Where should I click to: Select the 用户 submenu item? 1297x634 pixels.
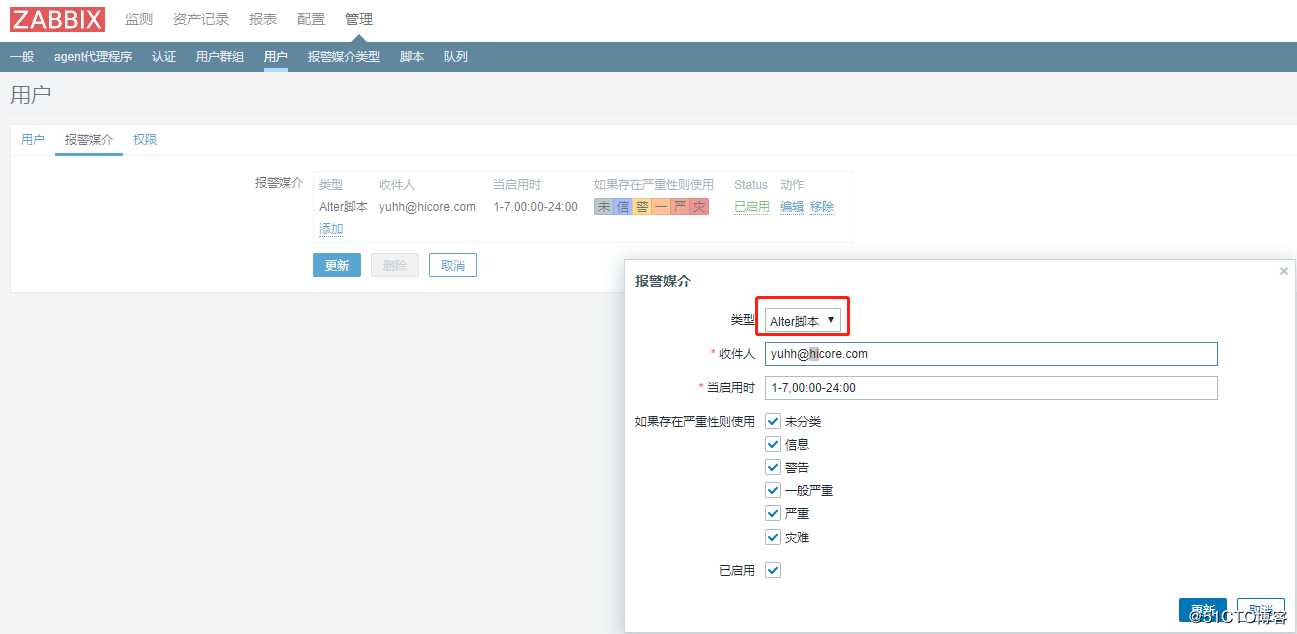point(276,57)
